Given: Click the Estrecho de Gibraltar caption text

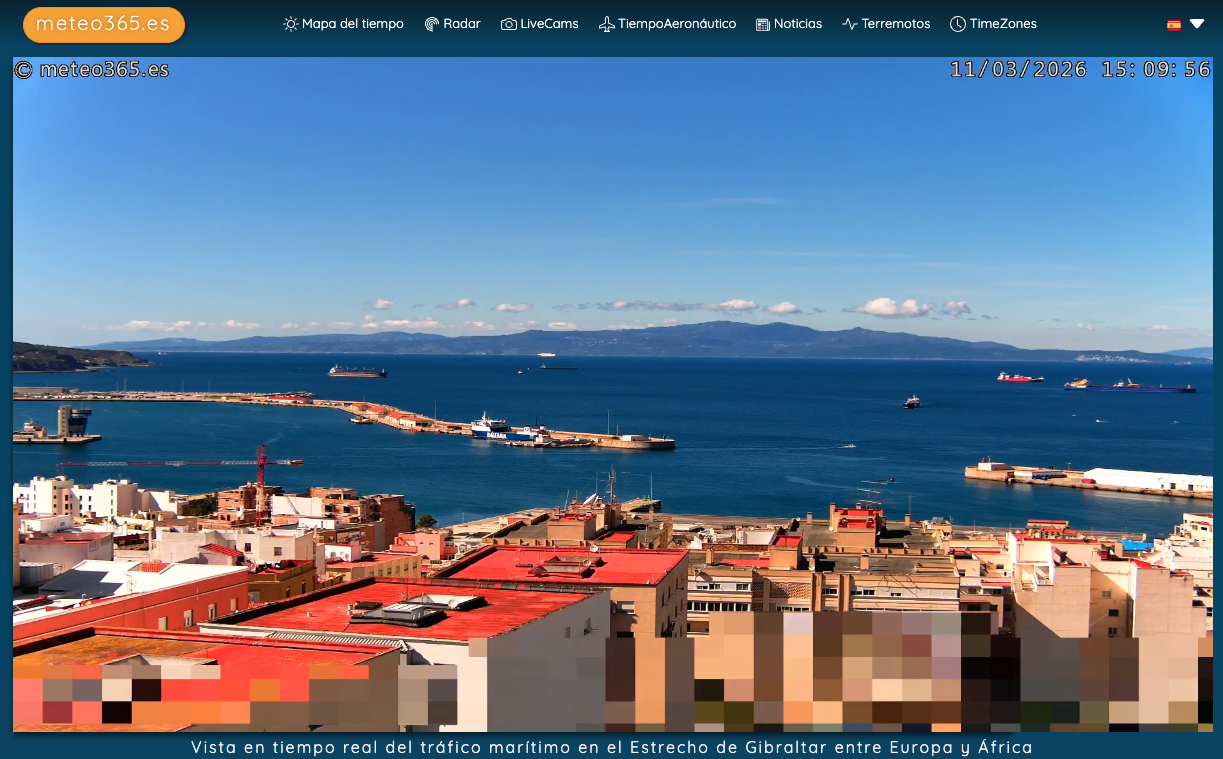Looking at the screenshot, I should coord(611,747).
